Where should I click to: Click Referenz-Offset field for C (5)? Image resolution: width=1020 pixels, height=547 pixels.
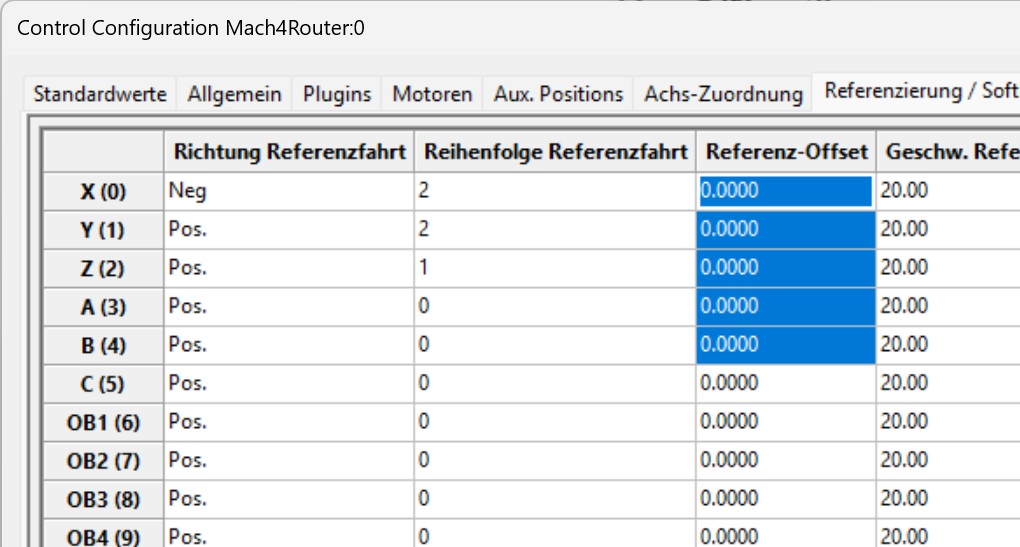pyautogui.click(x=786, y=383)
